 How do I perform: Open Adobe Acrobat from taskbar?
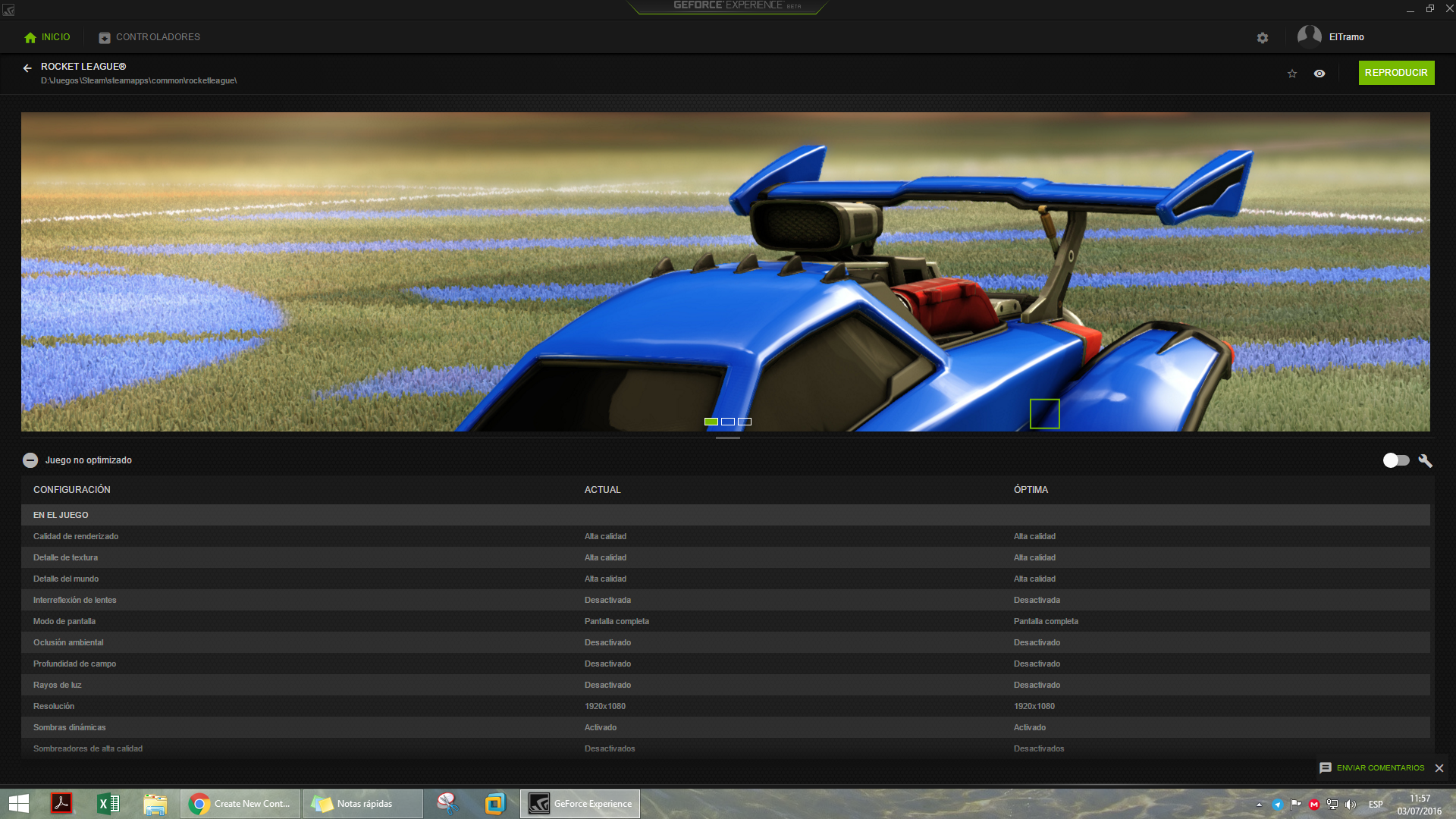click(x=61, y=804)
